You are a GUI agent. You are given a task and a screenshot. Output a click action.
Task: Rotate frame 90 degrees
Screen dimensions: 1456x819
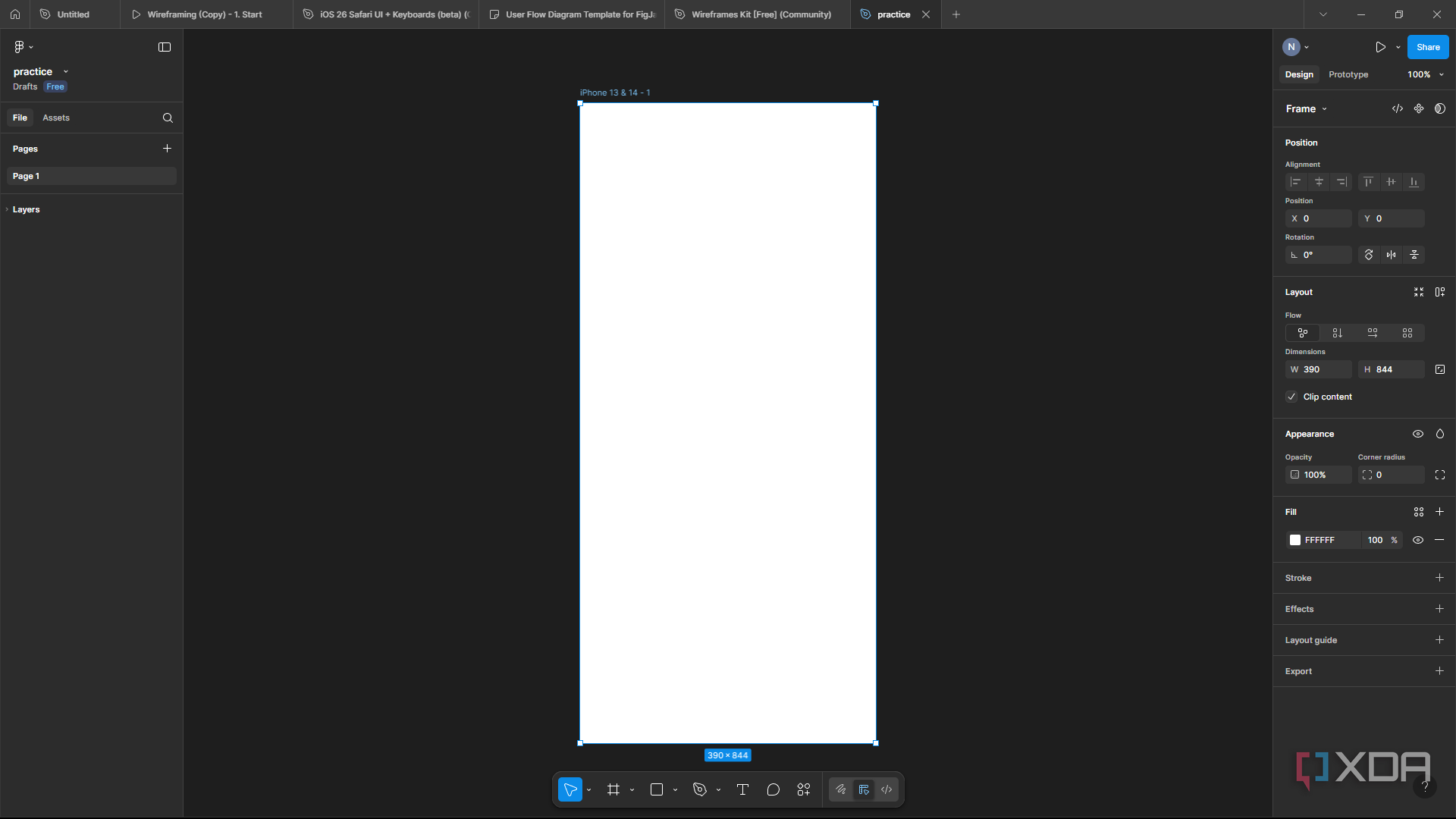[1369, 255]
